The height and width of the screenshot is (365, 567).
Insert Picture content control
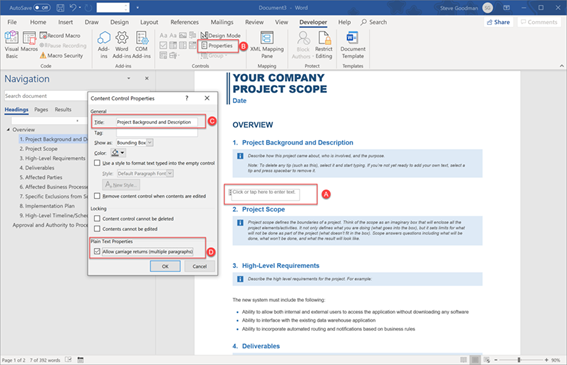(183, 35)
